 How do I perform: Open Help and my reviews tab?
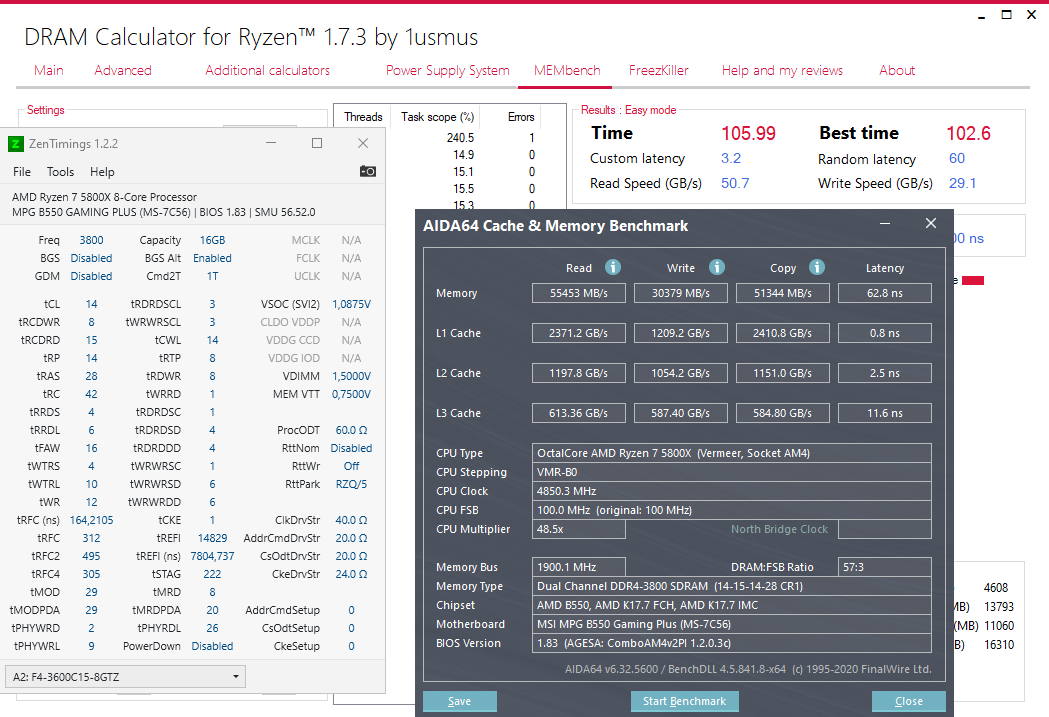pos(782,70)
